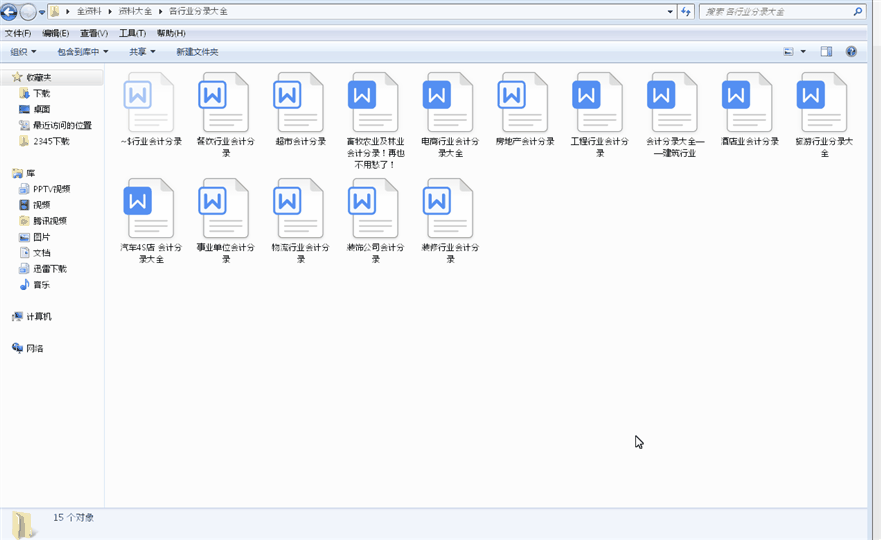Viewport: 881px width, 540px height.
Task: Open the PPTV视频 library
Action: [51, 189]
